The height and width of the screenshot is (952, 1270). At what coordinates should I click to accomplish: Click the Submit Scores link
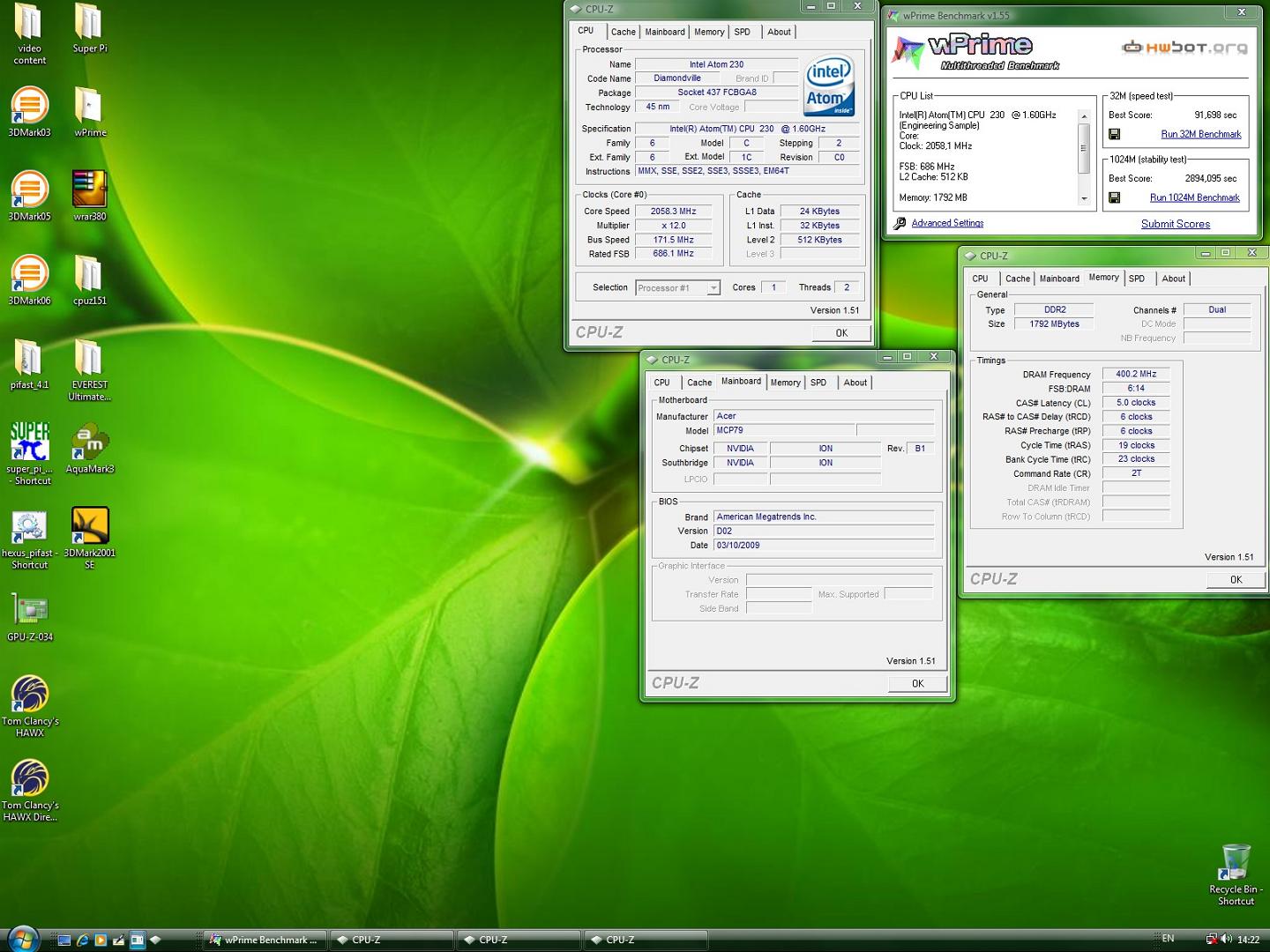pyautogui.click(x=1176, y=224)
